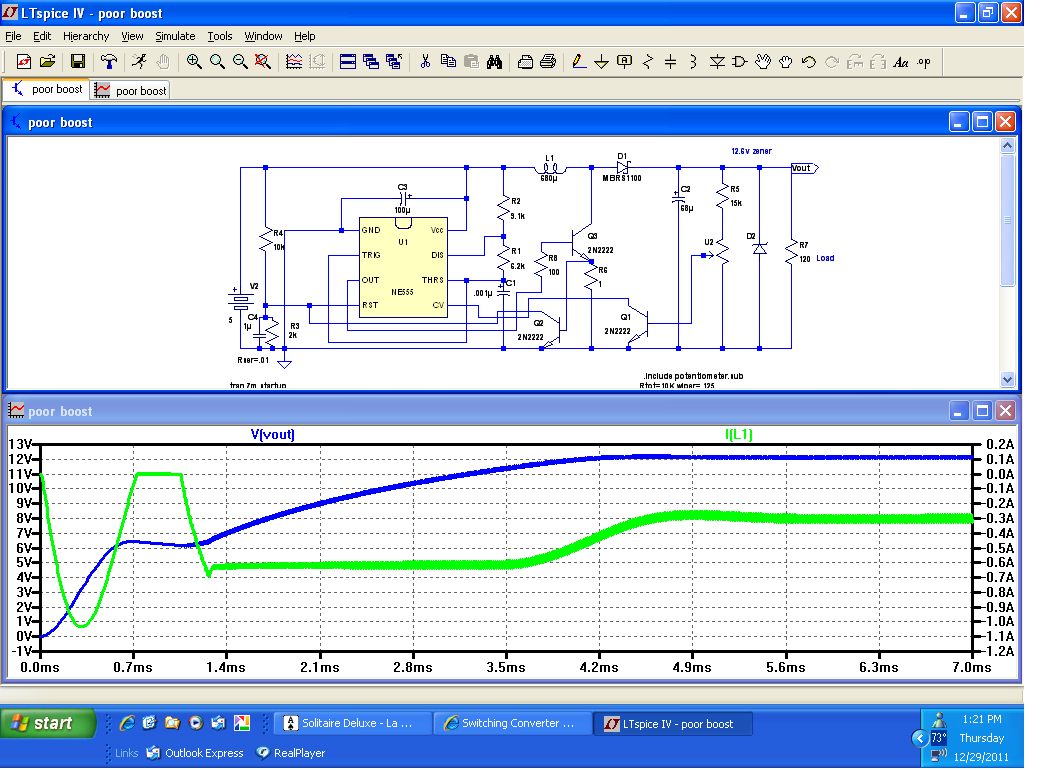Click the MBRS1100 diode label
Viewport: 1042px width, 770px height.
click(x=622, y=178)
